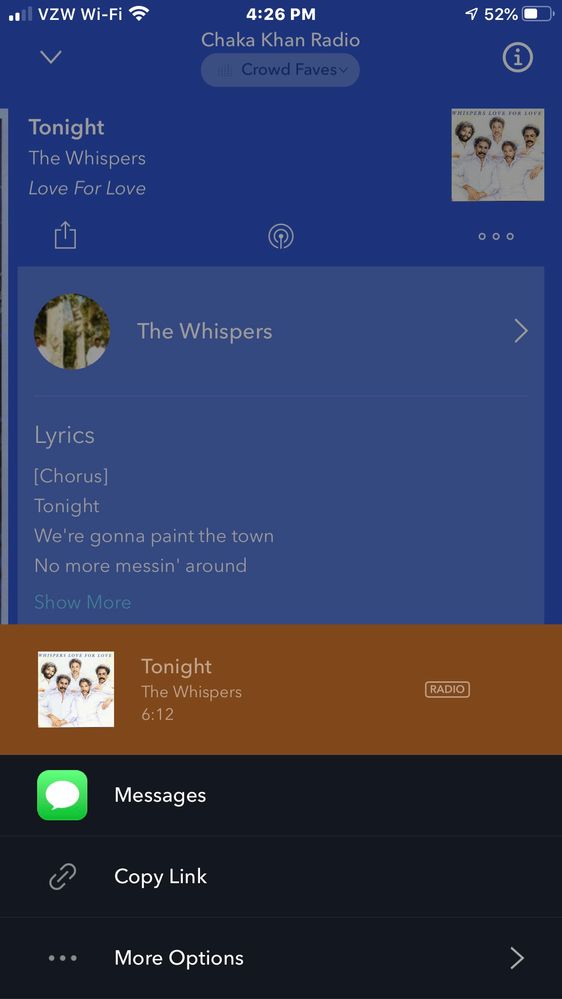Open the three-dot more menu
The width and height of the screenshot is (562, 999).
click(x=496, y=236)
